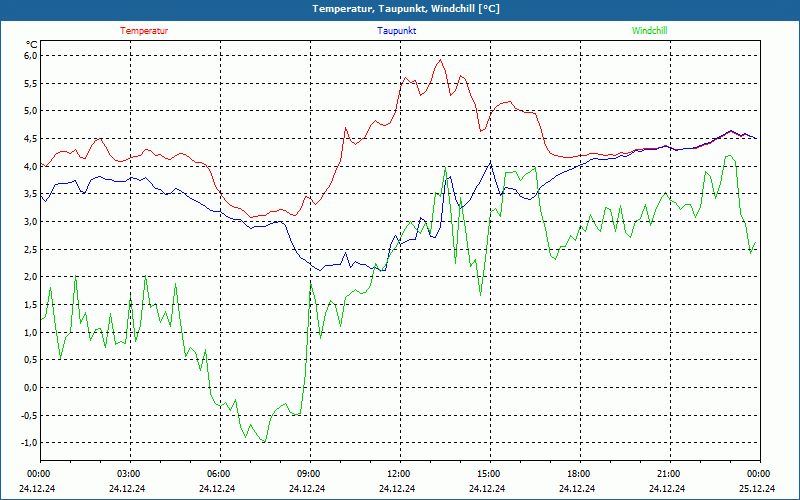Click the temperature peak near 13:20
The width and height of the screenshot is (800, 500).
440,60
